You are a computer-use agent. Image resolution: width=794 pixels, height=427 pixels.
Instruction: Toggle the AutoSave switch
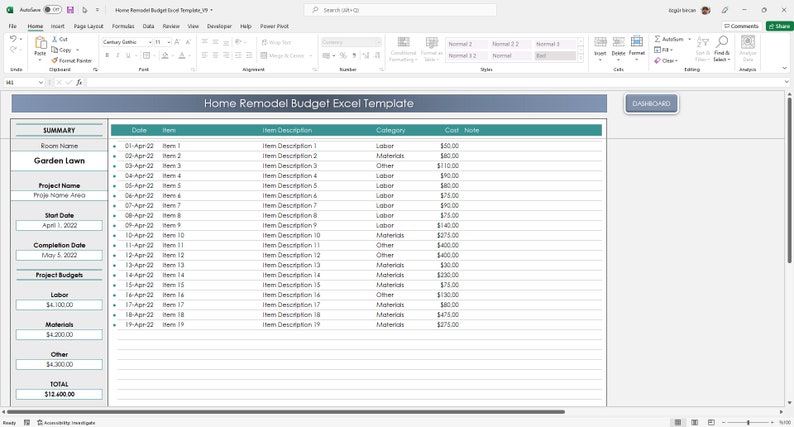(52, 10)
